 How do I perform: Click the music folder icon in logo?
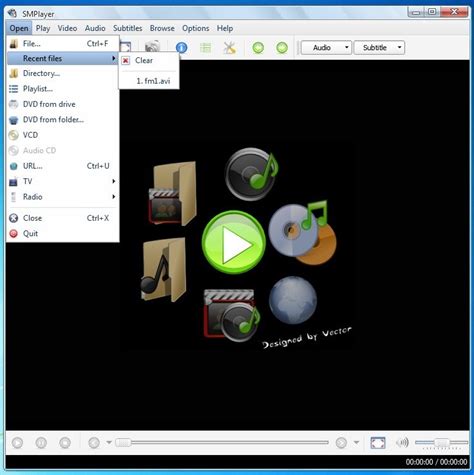click(163, 270)
